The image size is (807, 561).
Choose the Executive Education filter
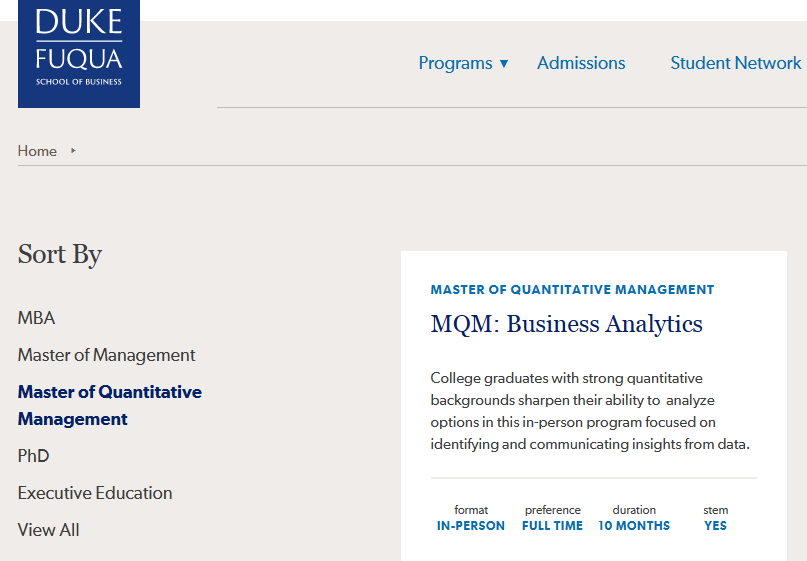click(x=95, y=493)
